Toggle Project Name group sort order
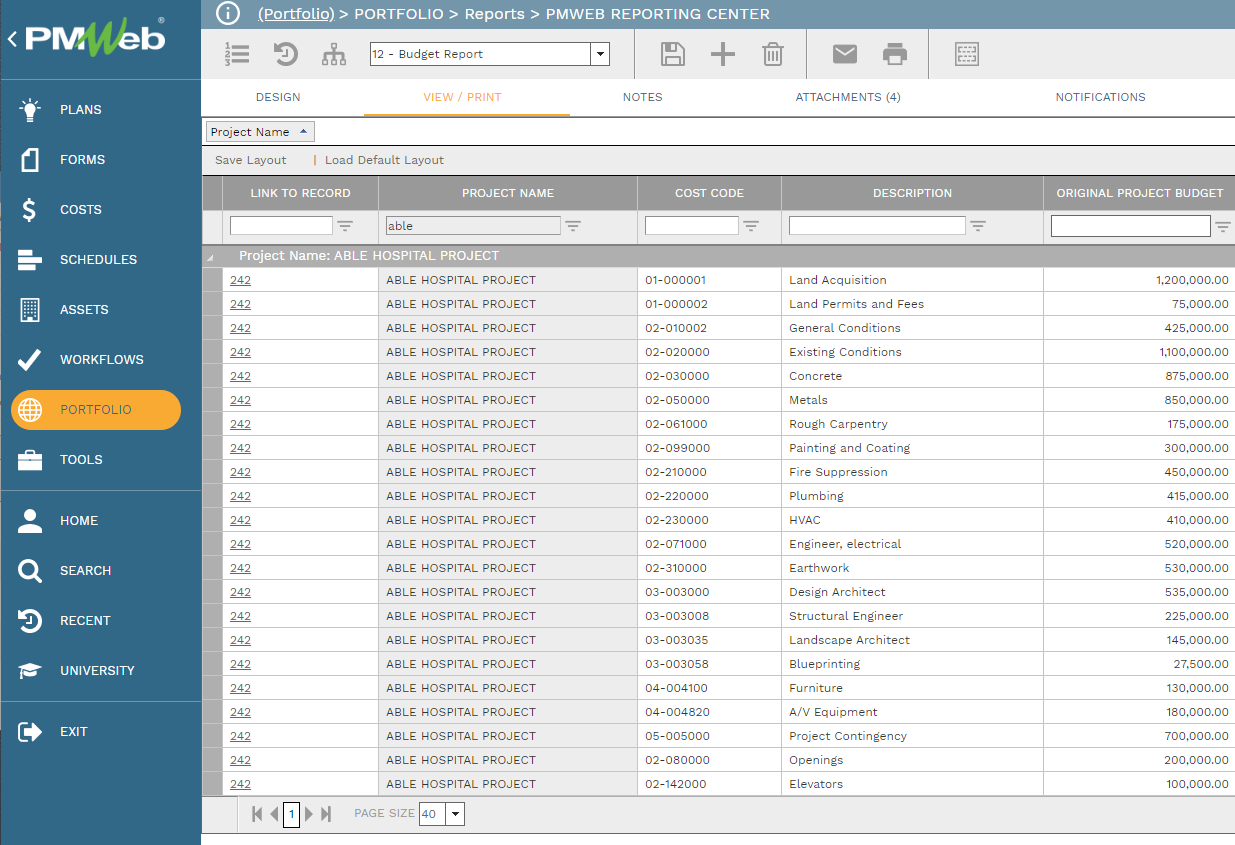 pos(303,131)
